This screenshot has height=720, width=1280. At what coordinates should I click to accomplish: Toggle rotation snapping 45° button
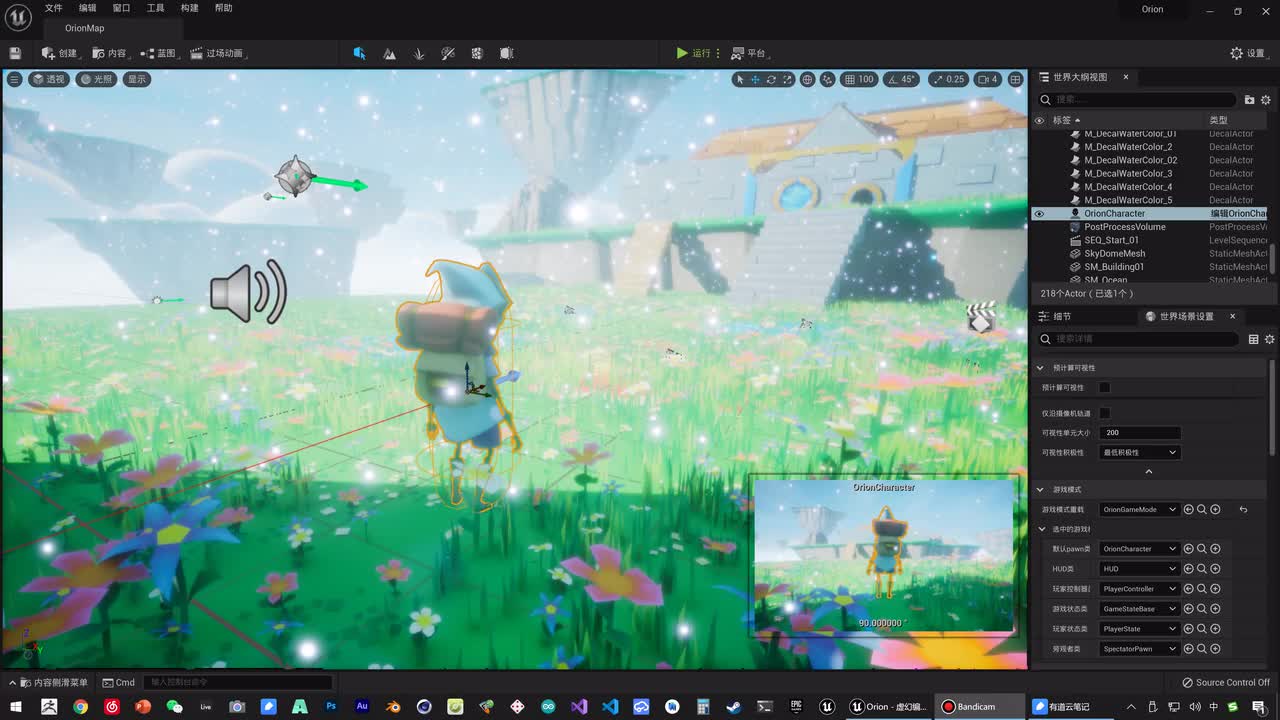(x=902, y=79)
